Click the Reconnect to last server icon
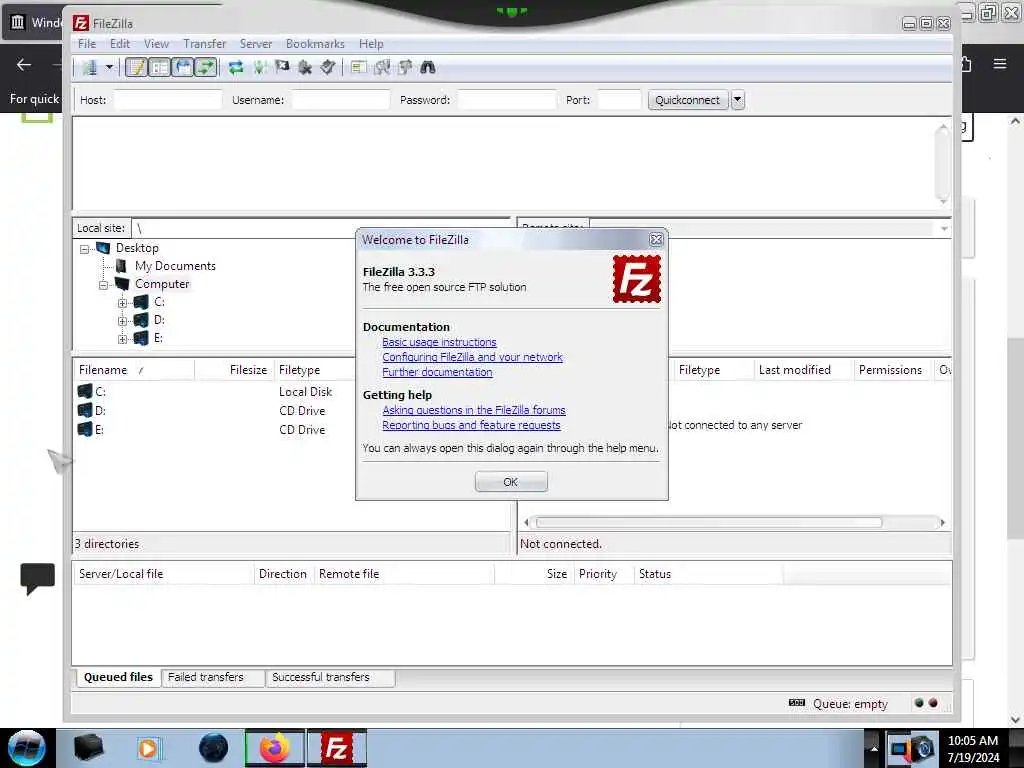Viewport: 1024px width, 768px height. (x=328, y=67)
